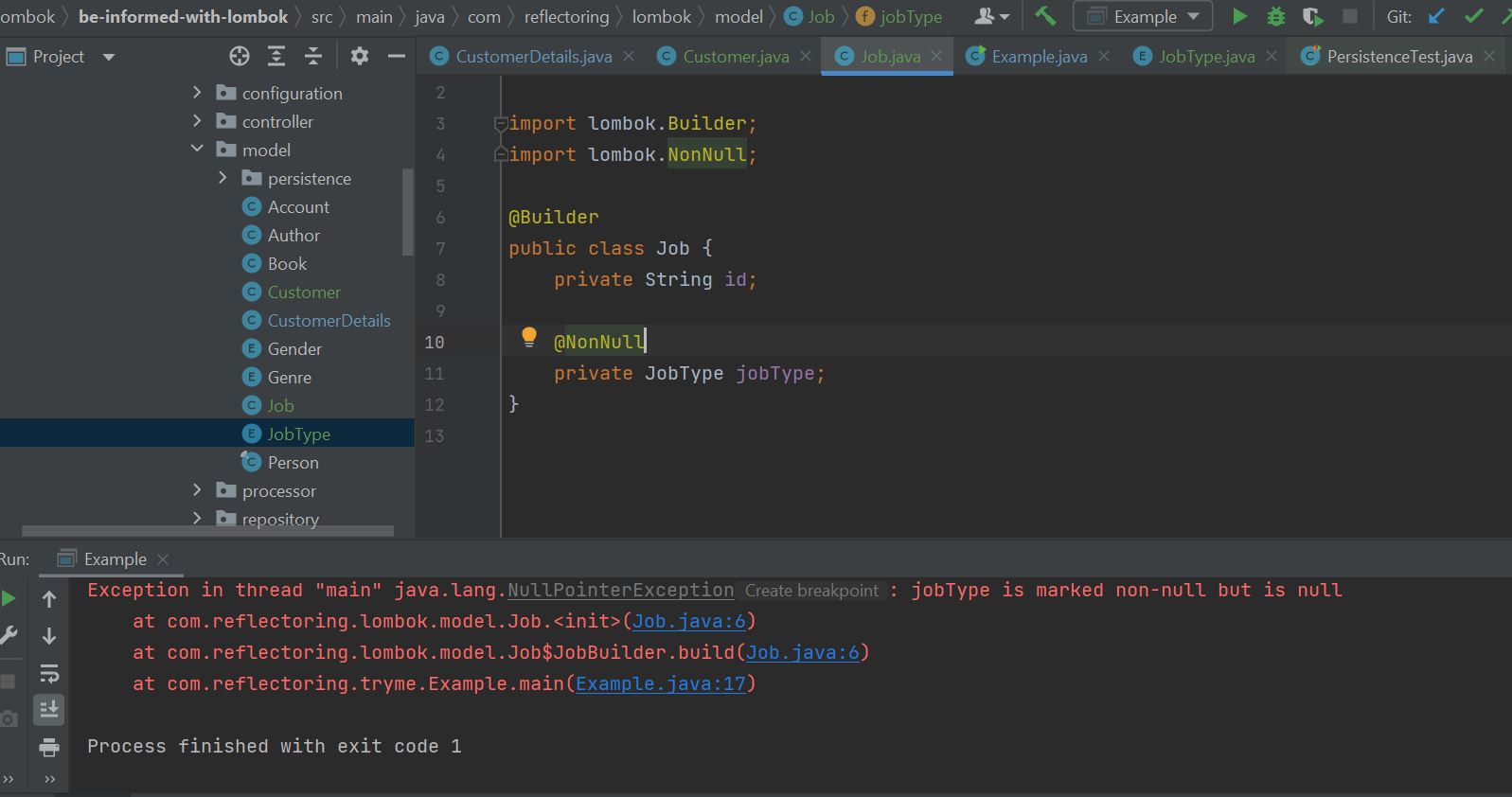Expand the controller folder
This screenshot has width=1512, height=797.
[197, 121]
